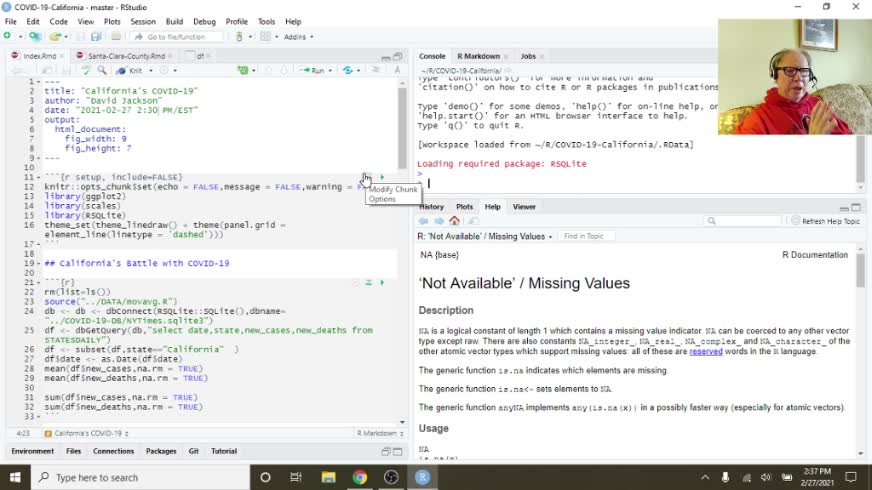The image size is (872, 490).
Task: Open the Code menu
Action: coord(58,22)
